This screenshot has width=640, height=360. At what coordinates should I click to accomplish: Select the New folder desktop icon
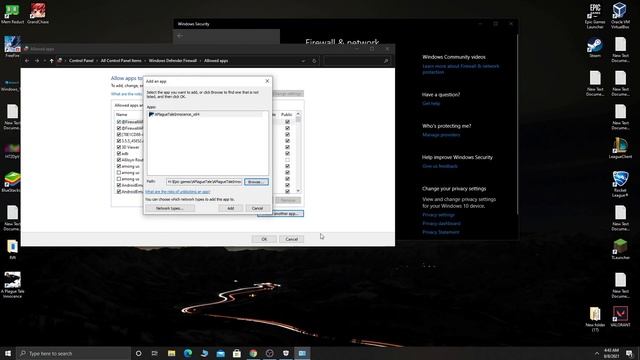tap(595, 319)
